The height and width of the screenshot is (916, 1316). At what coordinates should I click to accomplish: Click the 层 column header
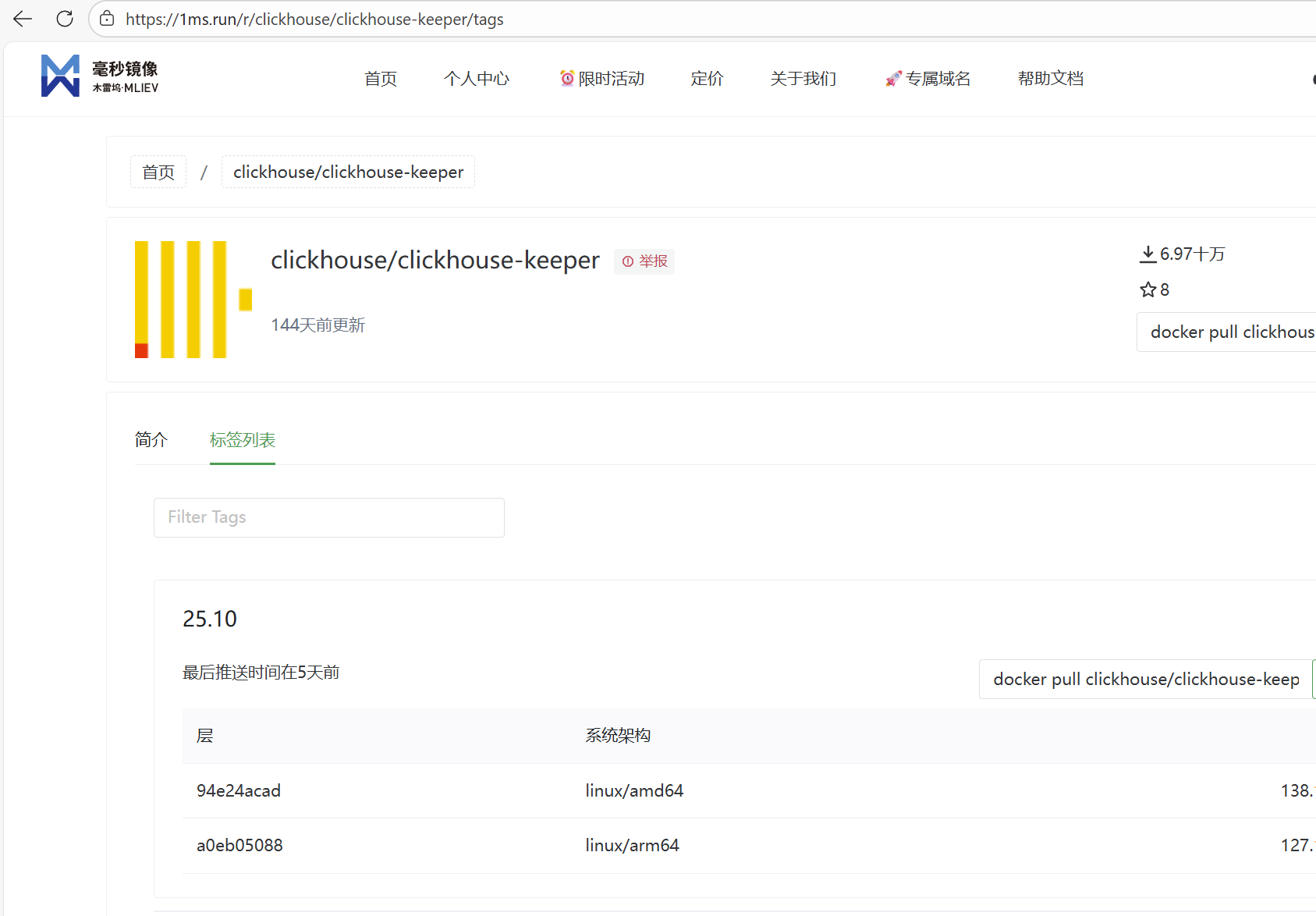coord(205,736)
